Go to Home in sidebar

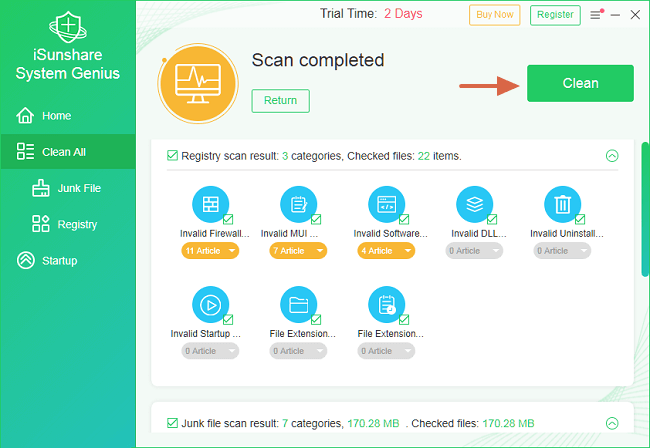[68, 116]
